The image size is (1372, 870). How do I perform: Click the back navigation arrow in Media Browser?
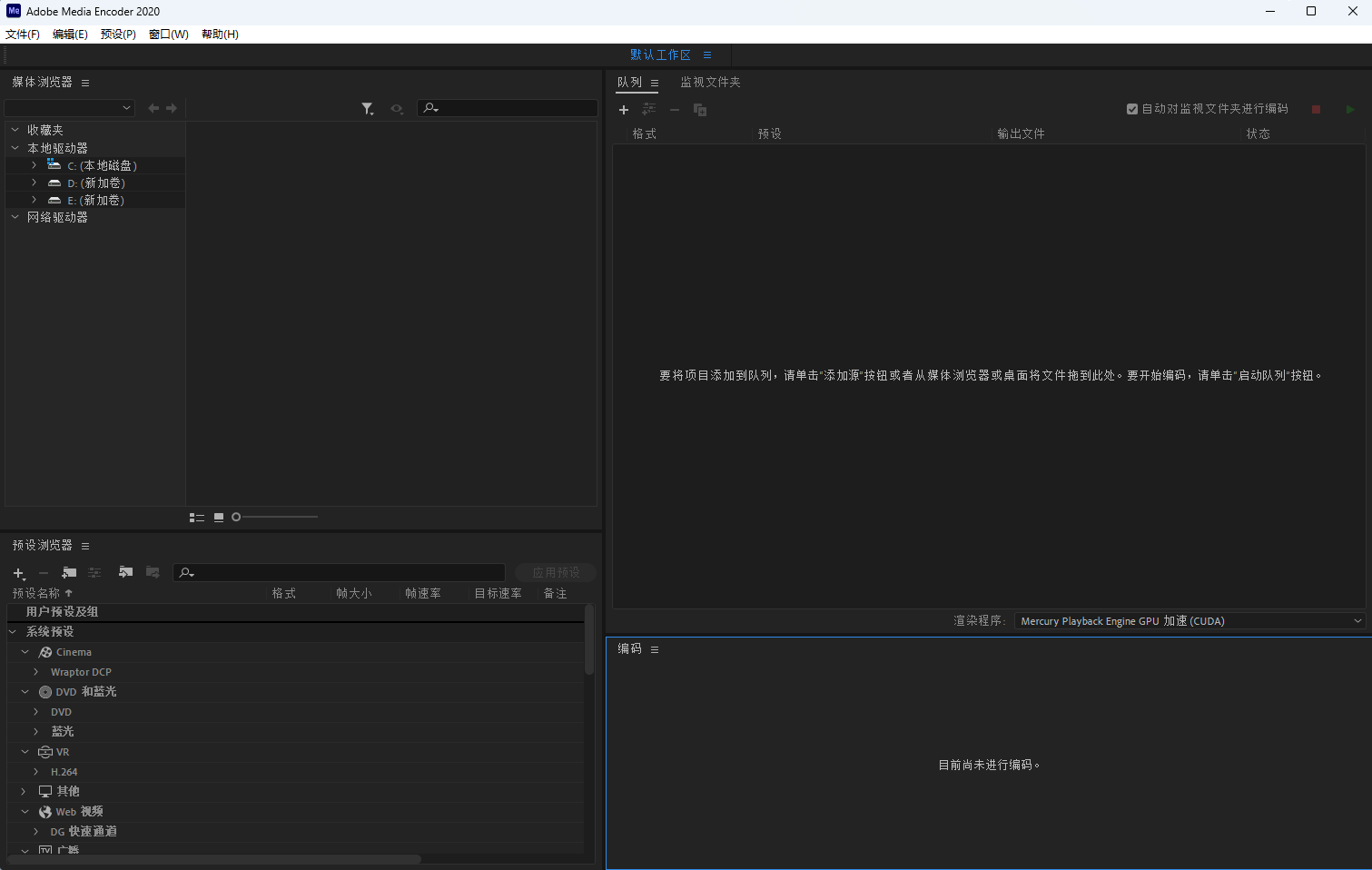pos(153,108)
